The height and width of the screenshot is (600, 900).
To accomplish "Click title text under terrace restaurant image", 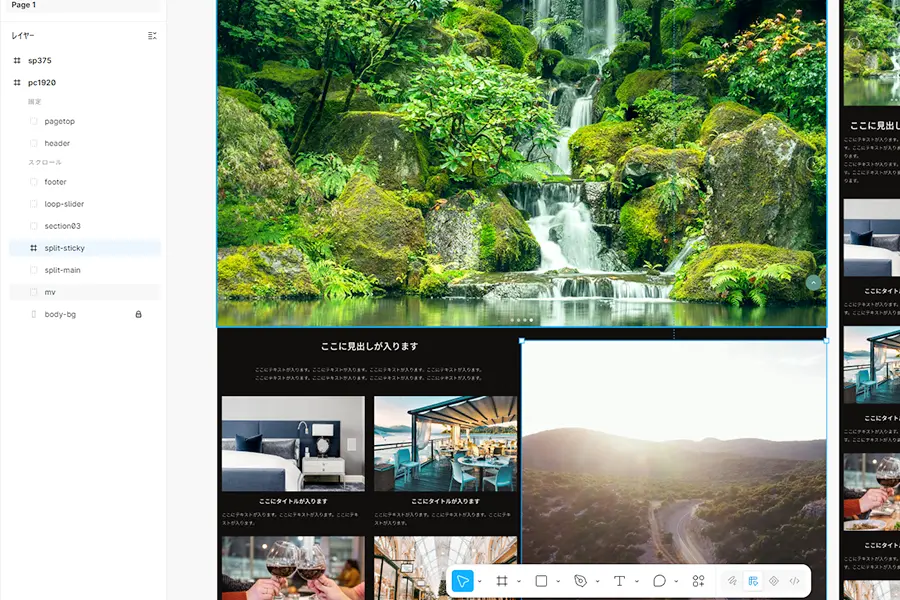I will (x=445, y=501).
